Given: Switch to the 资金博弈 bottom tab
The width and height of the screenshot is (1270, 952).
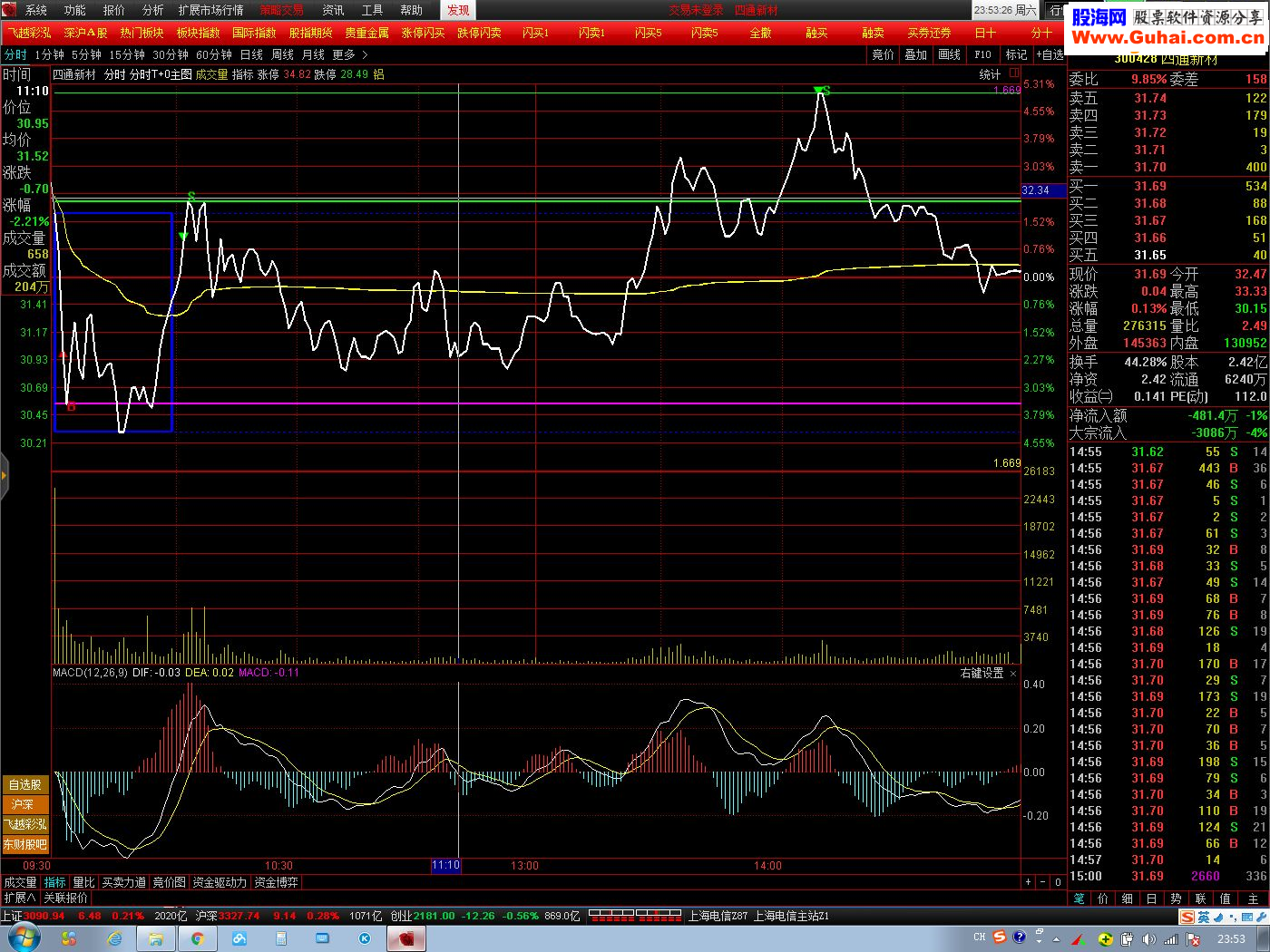Looking at the screenshot, I should [276, 882].
